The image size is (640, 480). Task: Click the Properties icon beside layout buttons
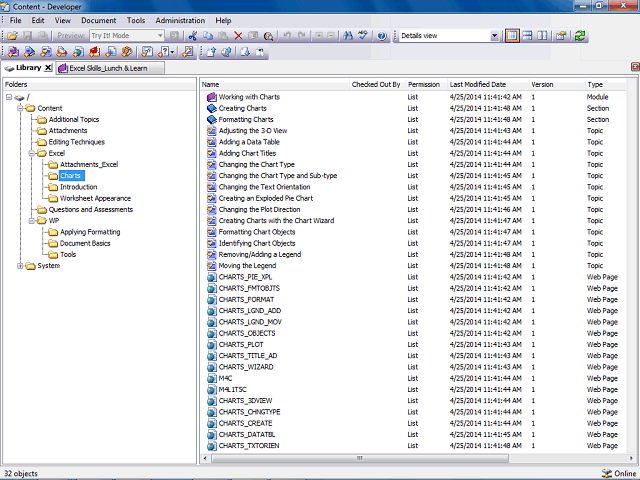(x=561, y=36)
